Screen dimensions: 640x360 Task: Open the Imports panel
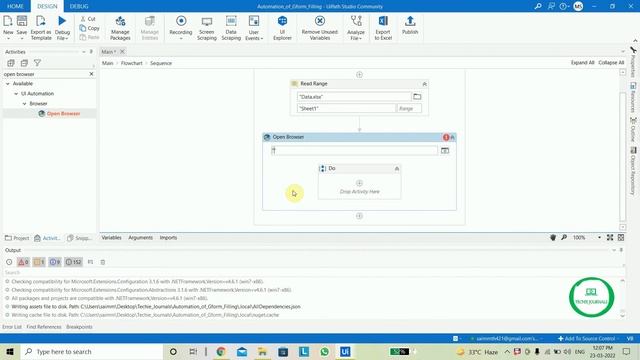coord(168,238)
